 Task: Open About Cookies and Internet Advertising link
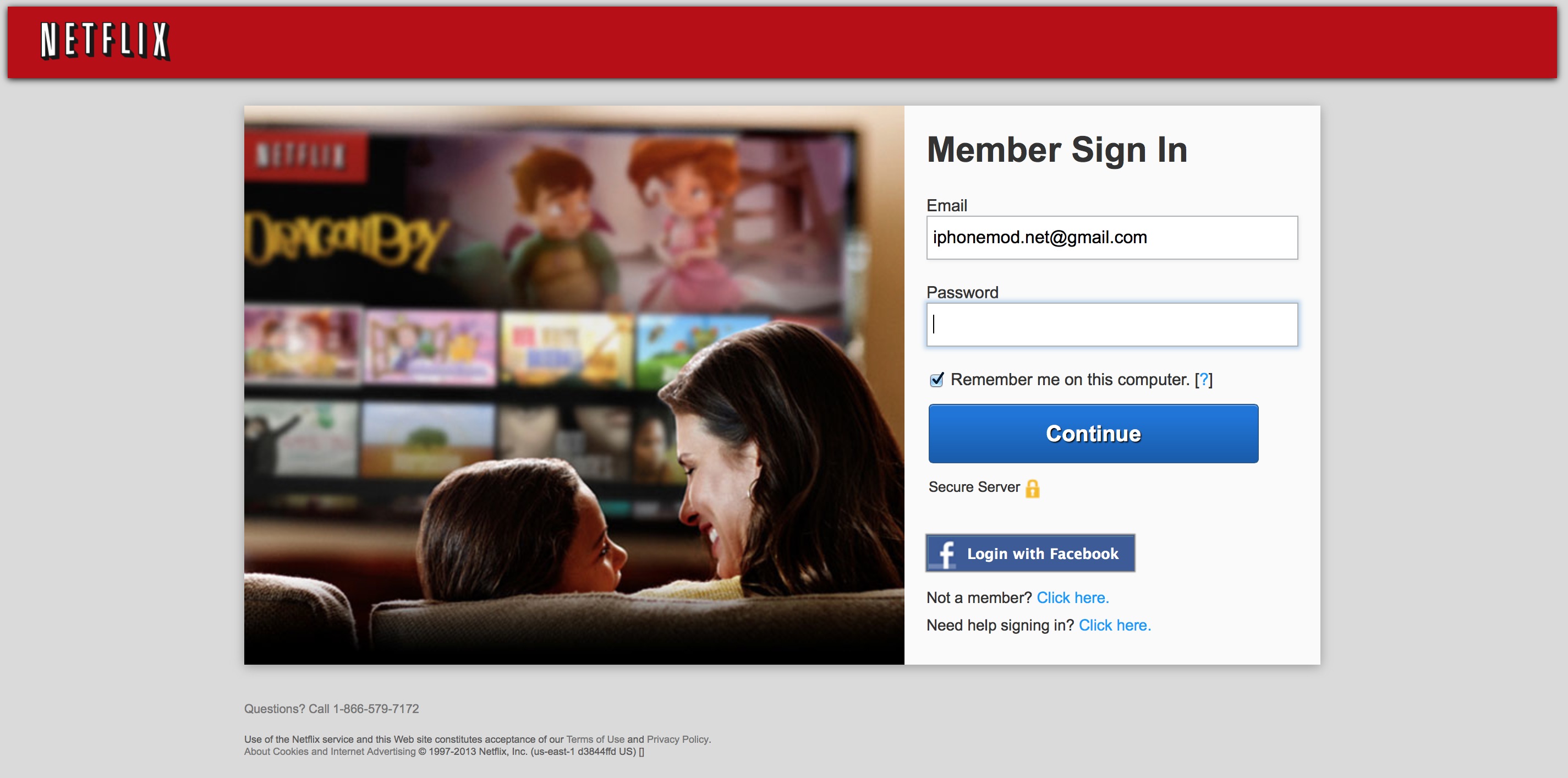coord(330,751)
